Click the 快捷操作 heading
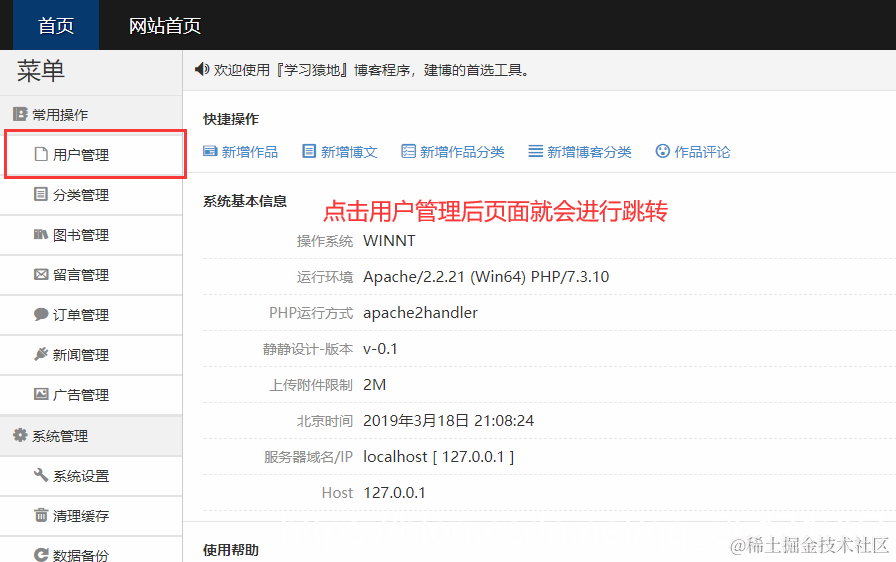Screen dimensions: 896x562 (231, 119)
